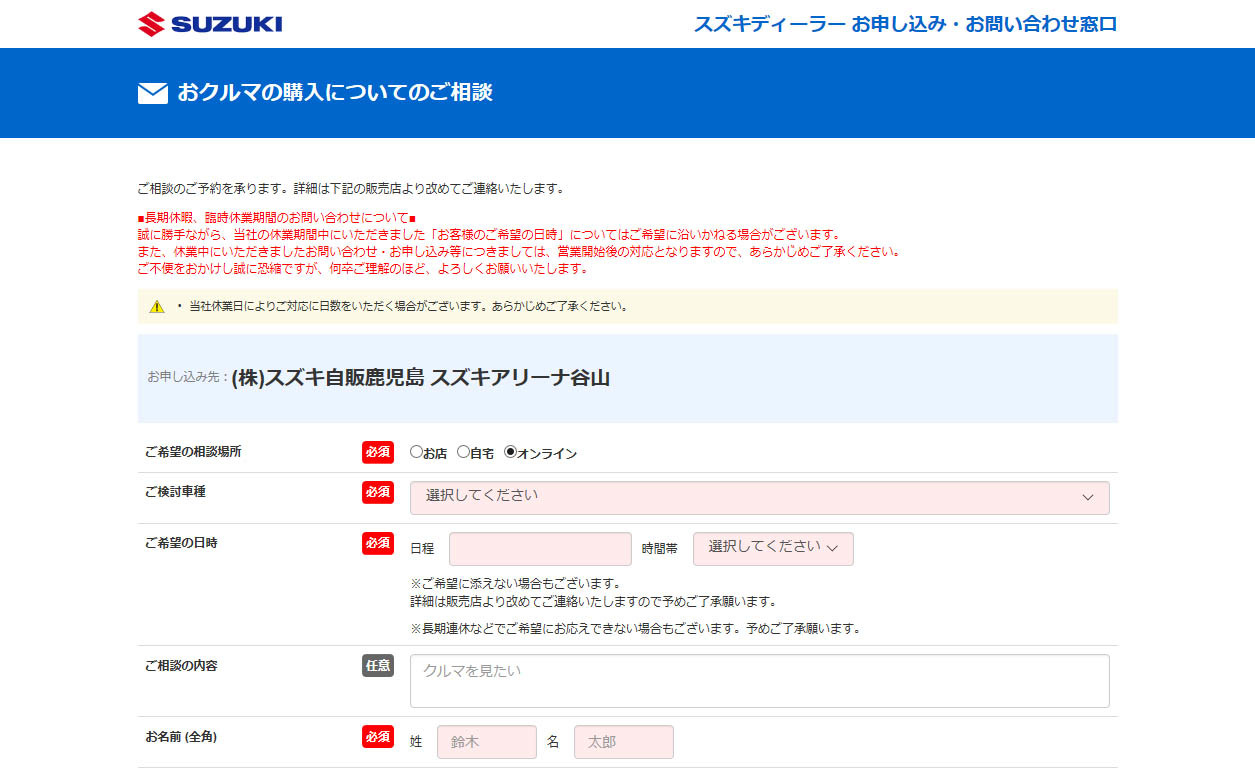Open the ご検討車種 dropdown
The image size is (1255, 768).
(759, 497)
